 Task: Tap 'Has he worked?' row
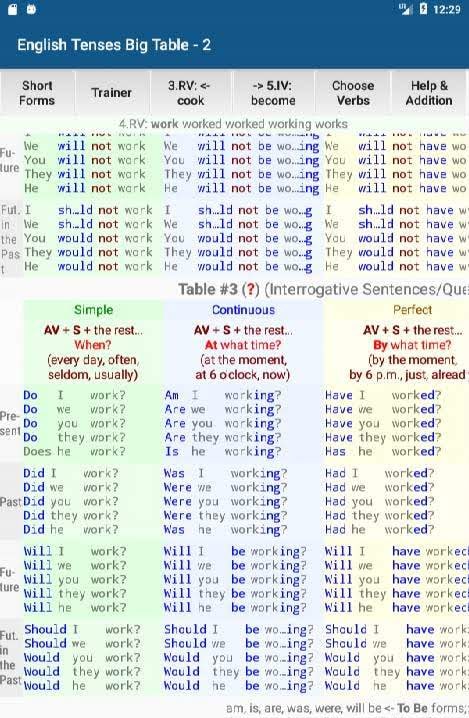click(x=383, y=451)
